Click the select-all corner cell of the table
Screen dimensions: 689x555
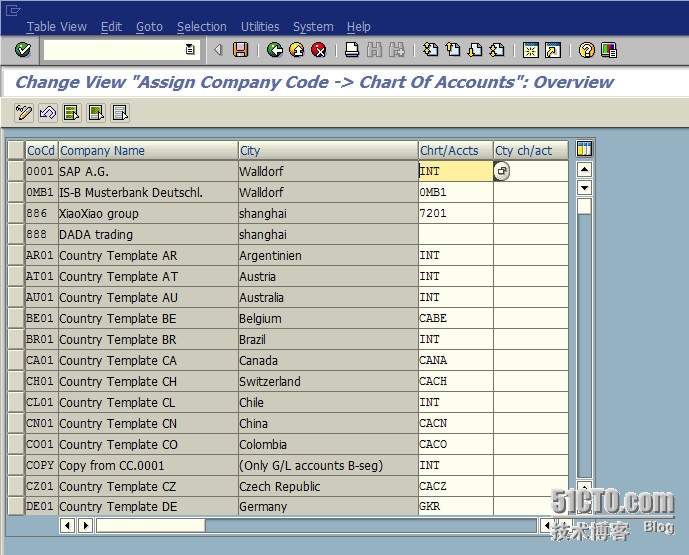(16, 150)
